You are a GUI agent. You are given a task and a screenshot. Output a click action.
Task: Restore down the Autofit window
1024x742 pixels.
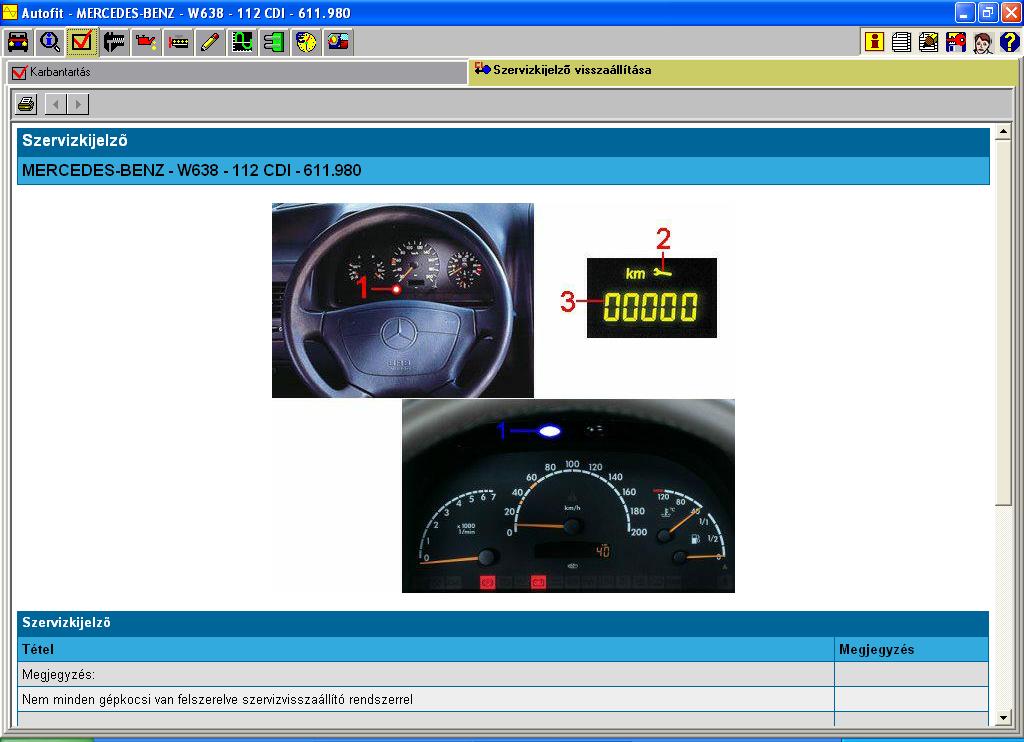987,12
